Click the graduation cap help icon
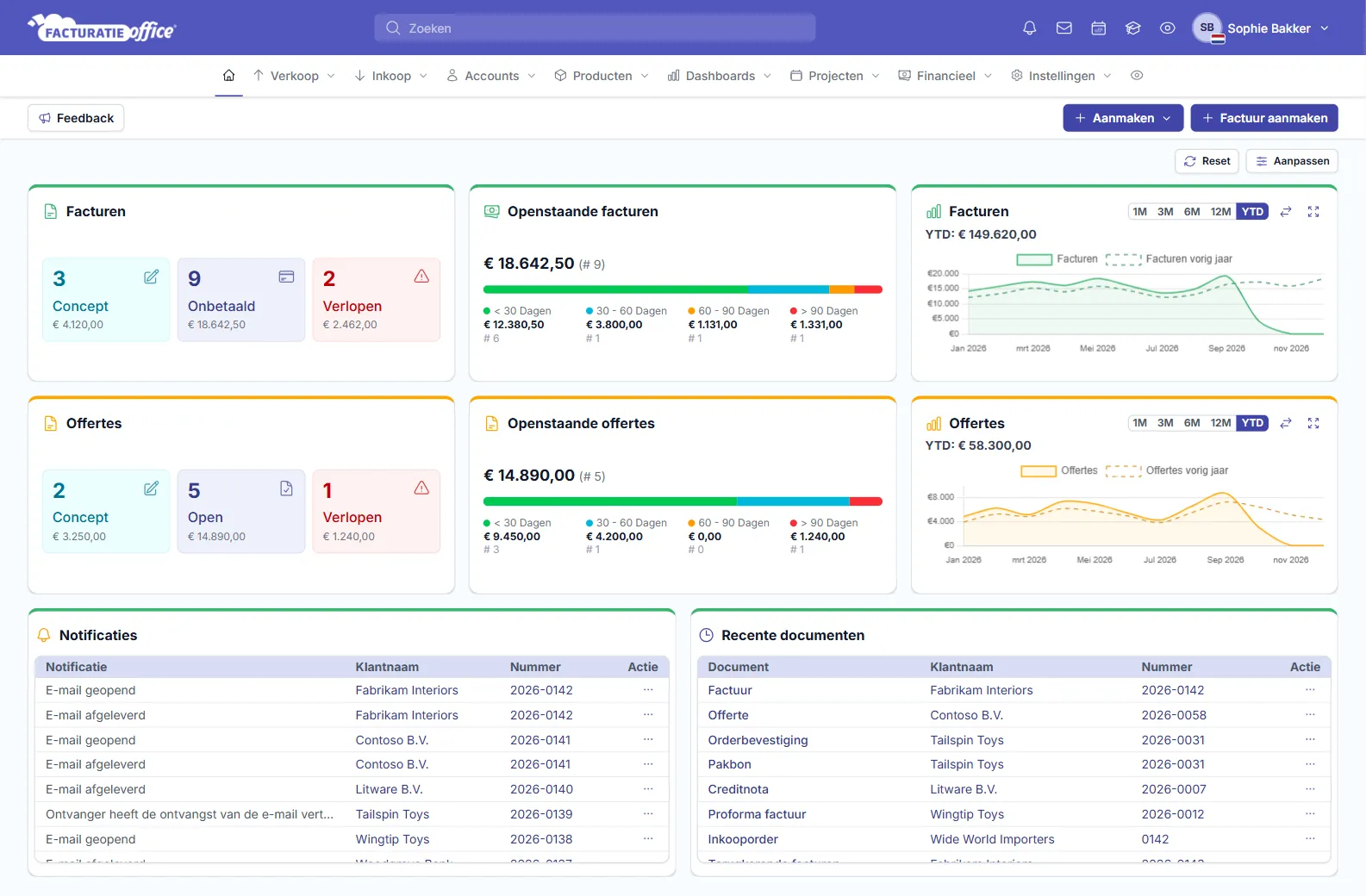 1133,28
